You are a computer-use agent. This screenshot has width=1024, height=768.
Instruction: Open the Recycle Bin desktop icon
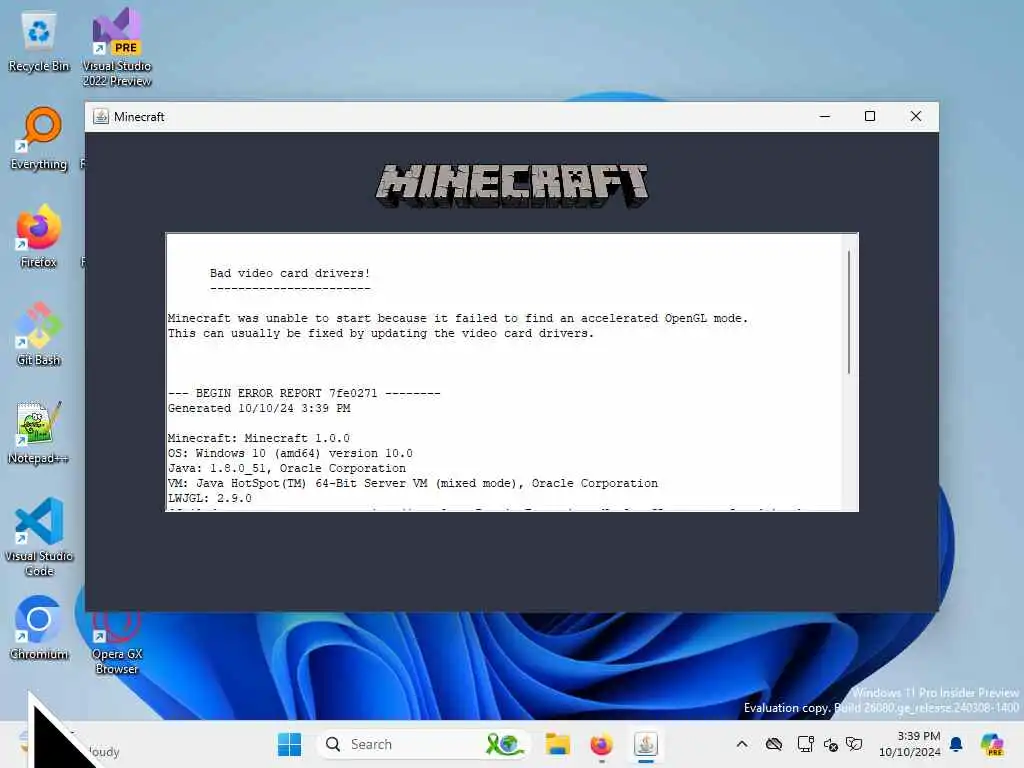39,42
